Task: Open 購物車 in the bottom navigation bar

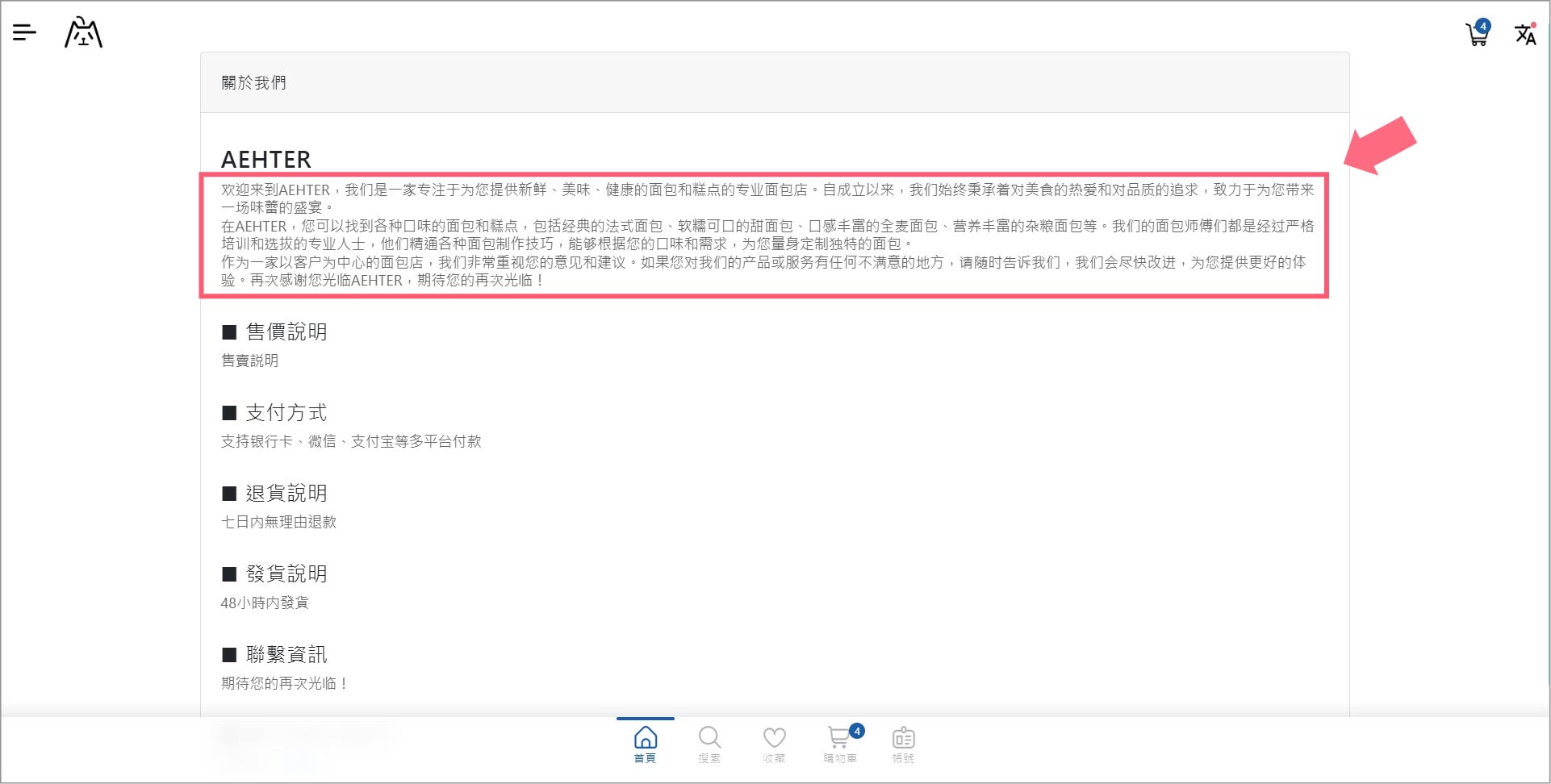Action: 840,744
